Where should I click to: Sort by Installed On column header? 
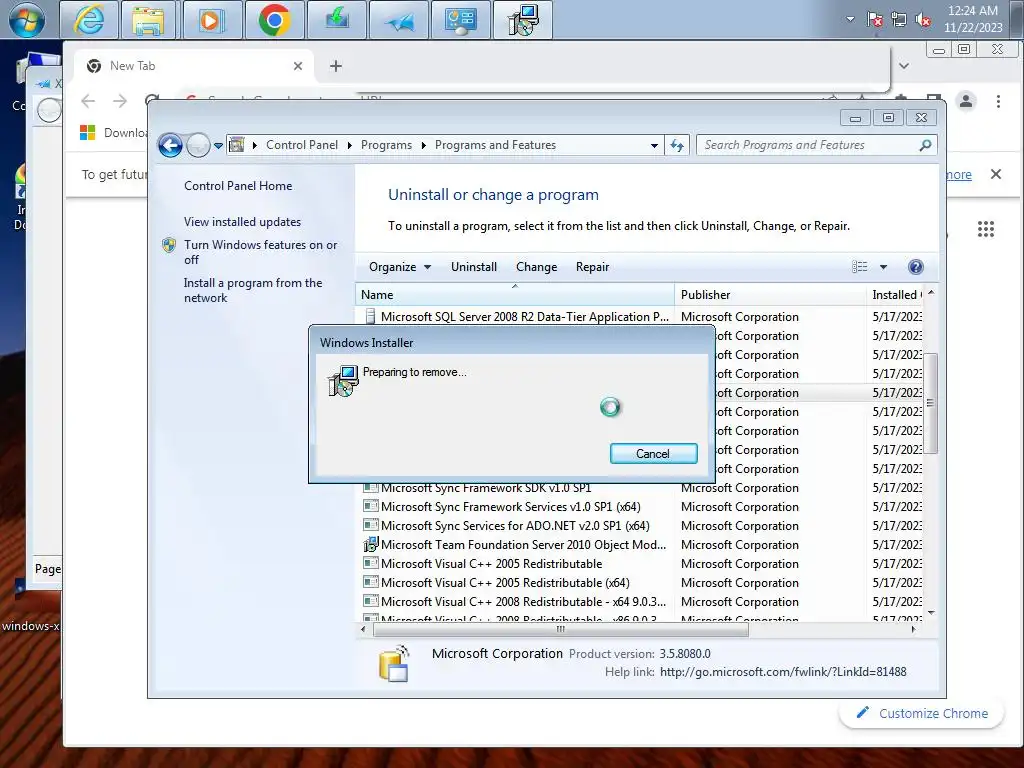(x=895, y=295)
